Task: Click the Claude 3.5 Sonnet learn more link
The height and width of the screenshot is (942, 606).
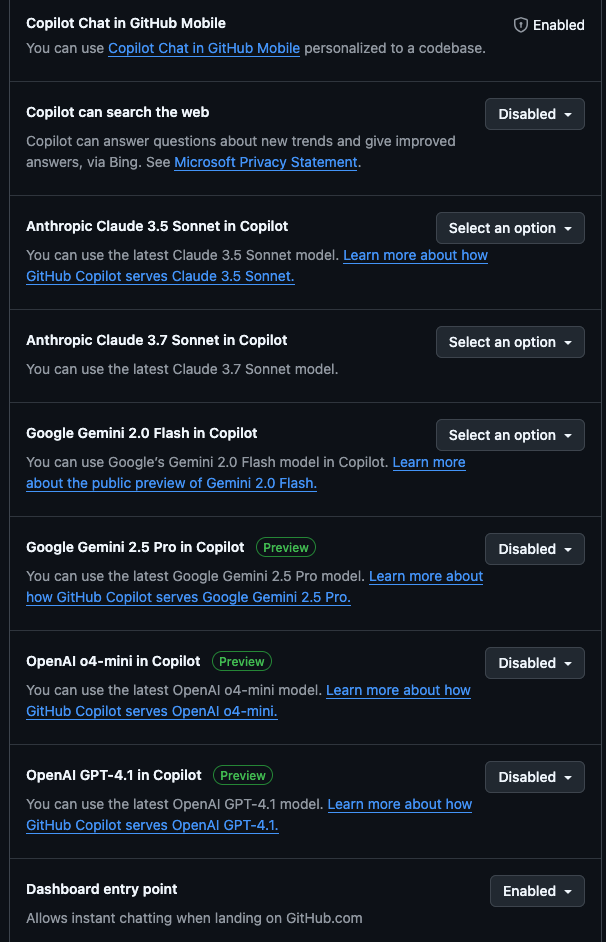Action: 415,255
